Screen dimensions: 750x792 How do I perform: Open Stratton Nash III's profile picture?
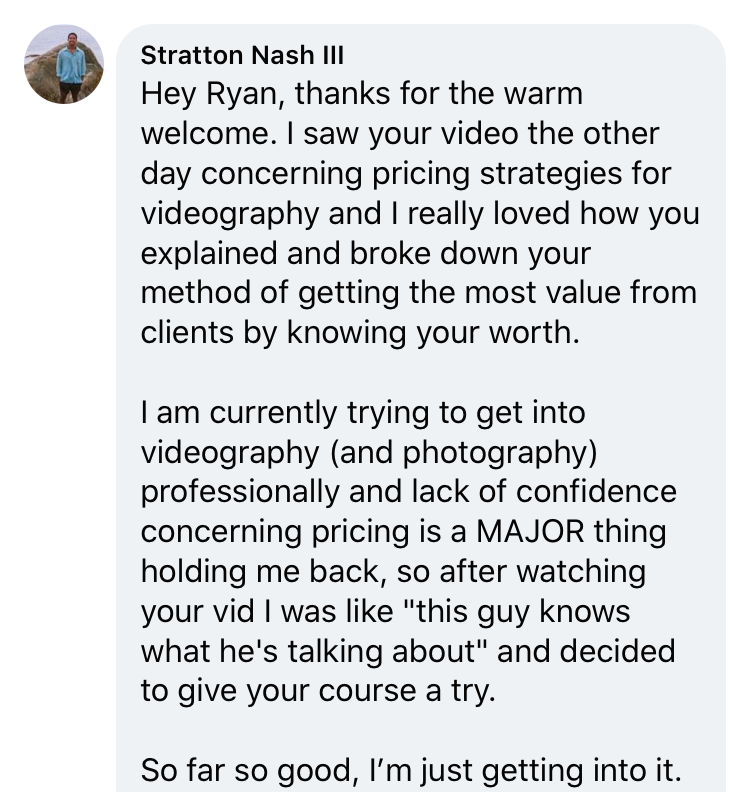coord(64,64)
